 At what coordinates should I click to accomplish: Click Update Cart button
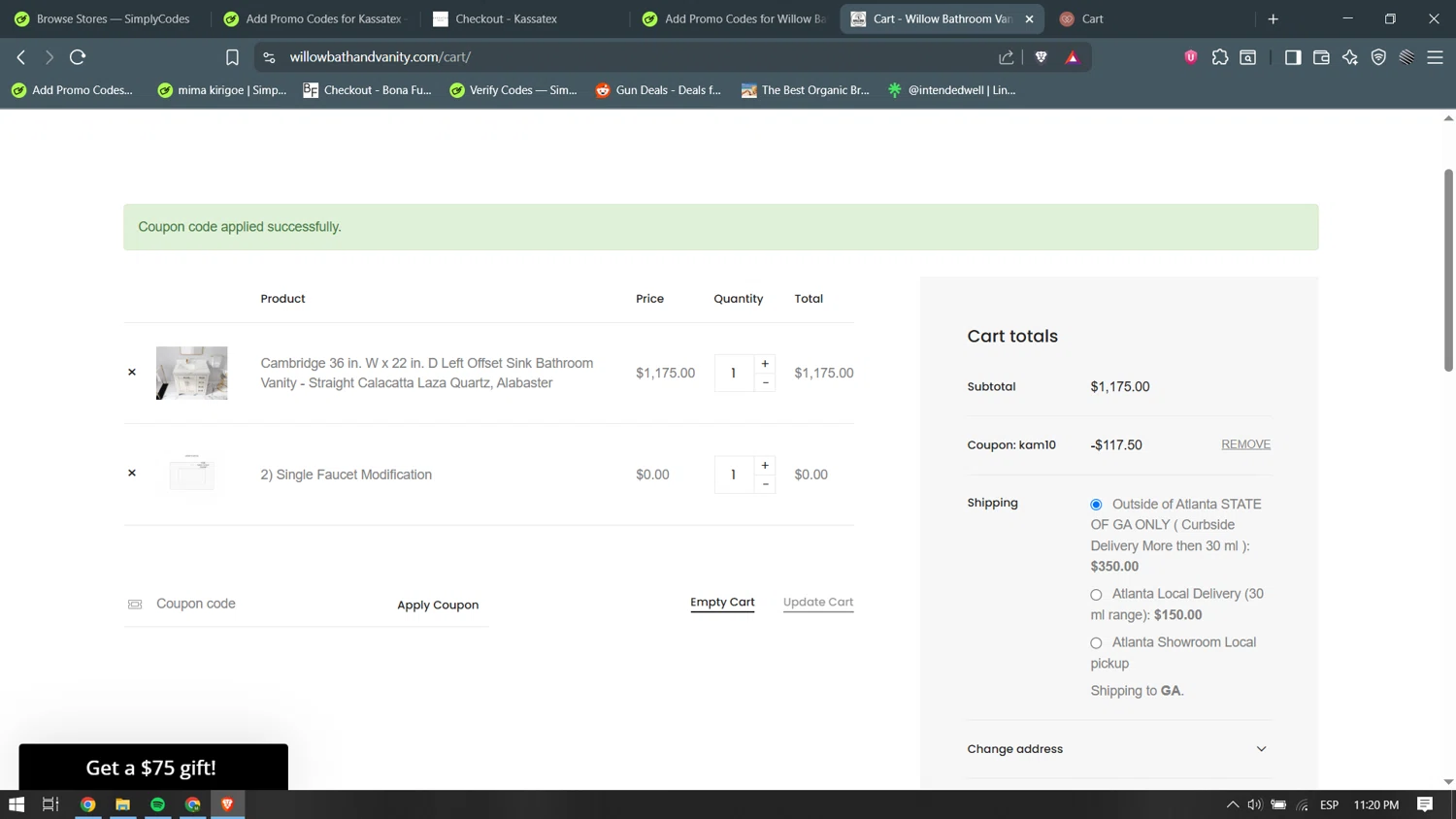point(818,603)
